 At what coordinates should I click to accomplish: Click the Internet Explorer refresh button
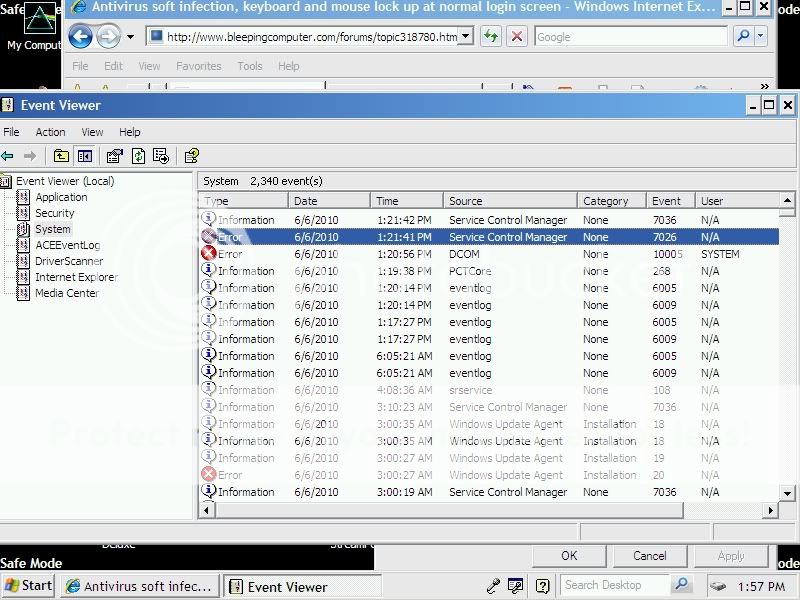(x=491, y=36)
